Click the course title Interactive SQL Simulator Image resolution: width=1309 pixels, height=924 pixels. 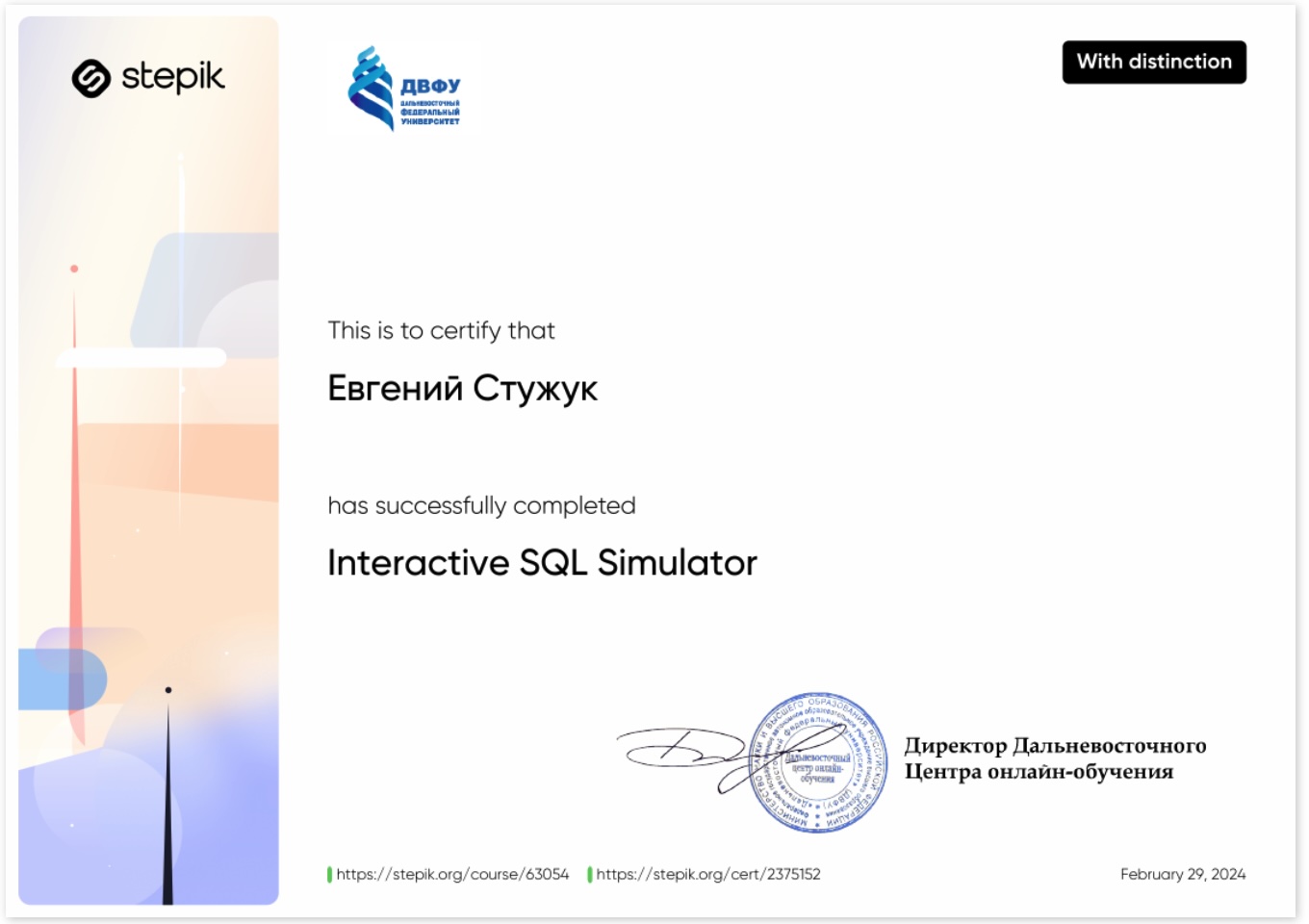[x=543, y=562]
